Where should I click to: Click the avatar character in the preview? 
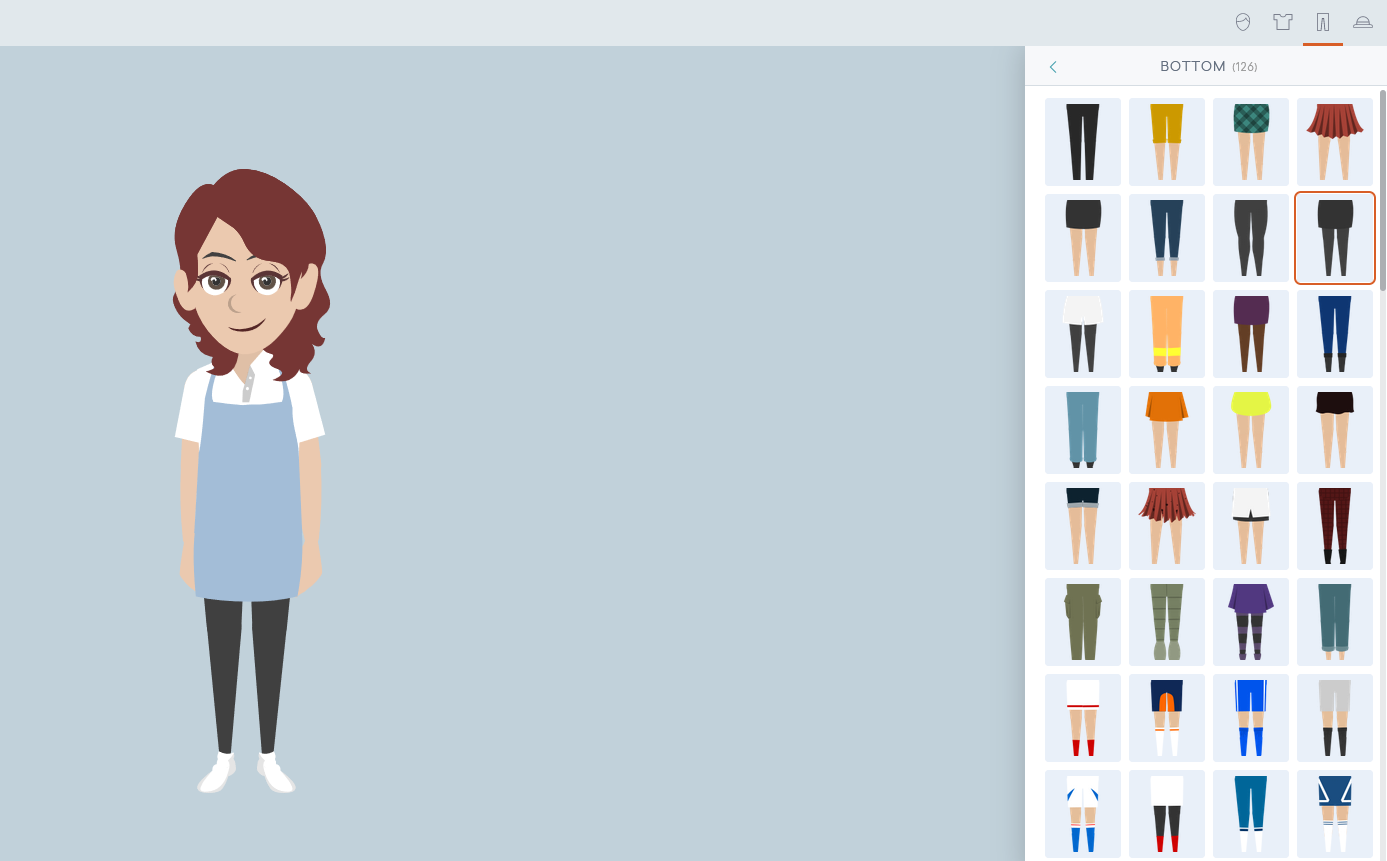[x=249, y=480]
